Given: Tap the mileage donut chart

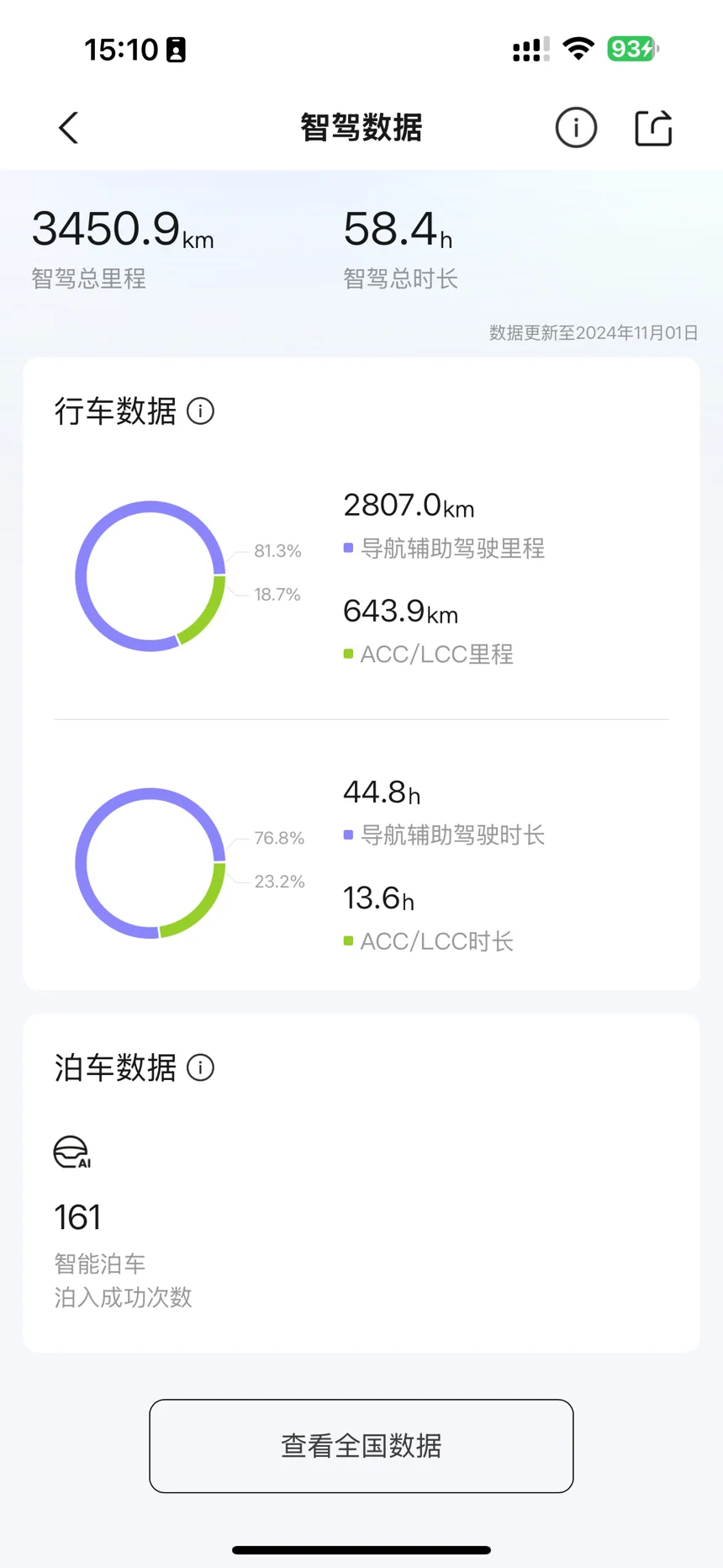Looking at the screenshot, I should (150, 576).
